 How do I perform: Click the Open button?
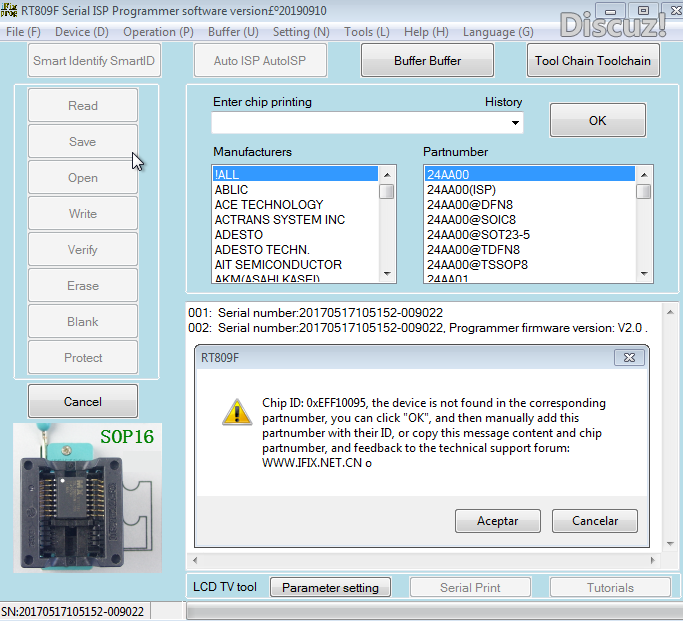(x=83, y=178)
